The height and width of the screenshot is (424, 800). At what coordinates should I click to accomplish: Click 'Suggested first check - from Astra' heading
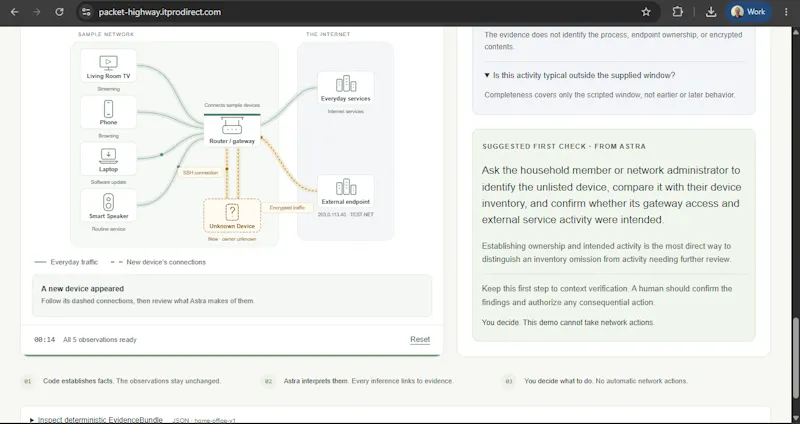tap(564, 146)
